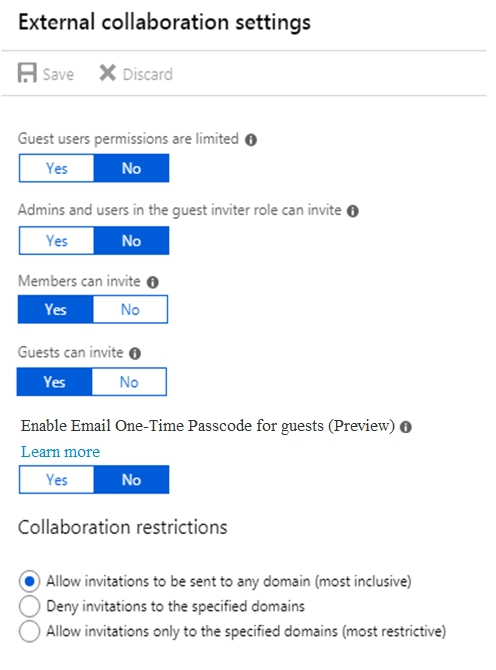Switch Guests can invite to No
Screen dimensions: 496x670
click(x=129, y=382)
